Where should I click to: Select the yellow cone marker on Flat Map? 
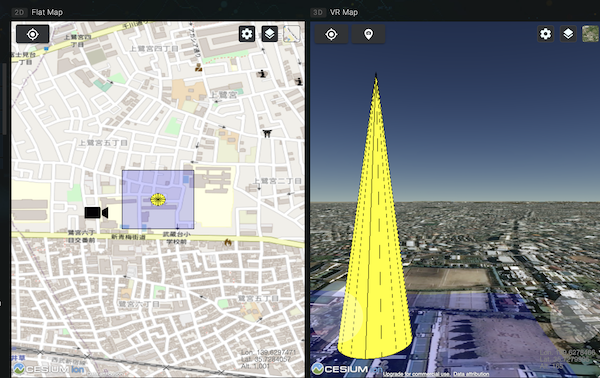(158, 199)
